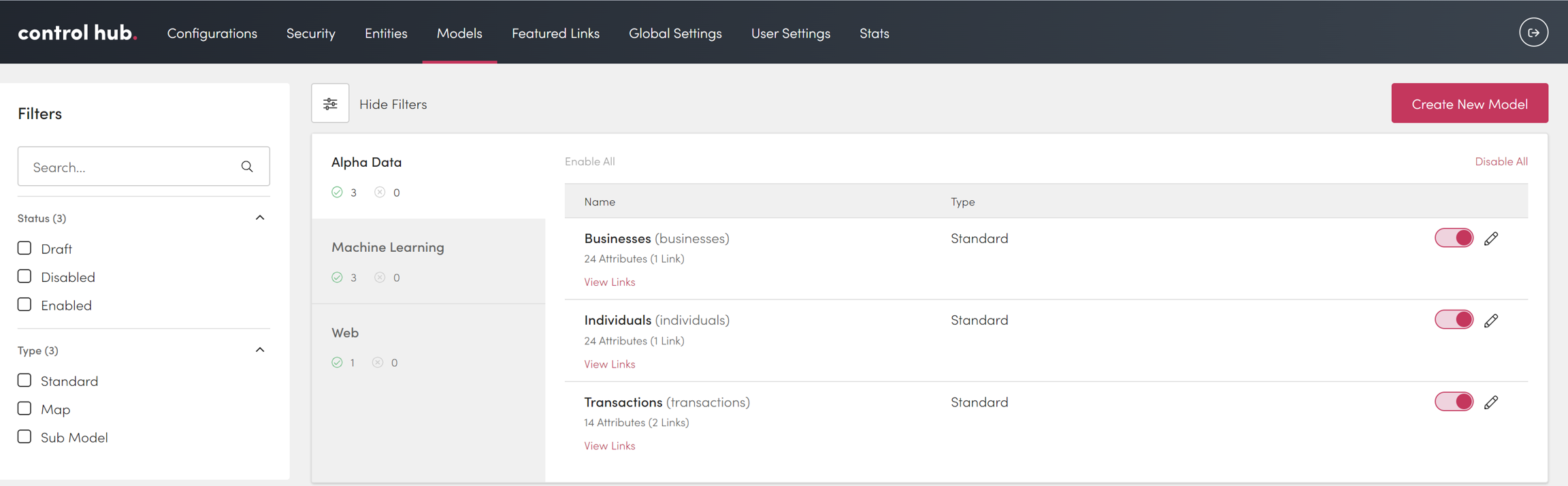Viewport: 1568px width, 486px height.
Task: Go to Global Settings
Action: coord(675,33)
